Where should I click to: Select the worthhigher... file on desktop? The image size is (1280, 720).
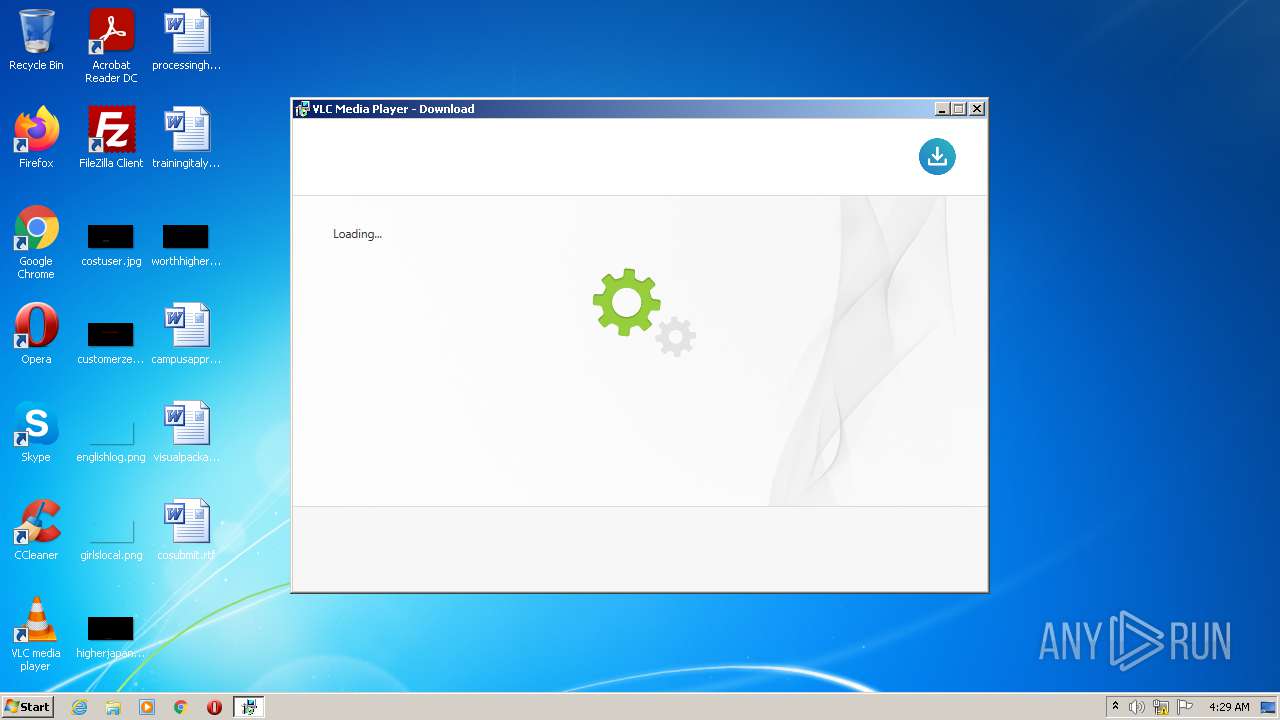(186, 246)
